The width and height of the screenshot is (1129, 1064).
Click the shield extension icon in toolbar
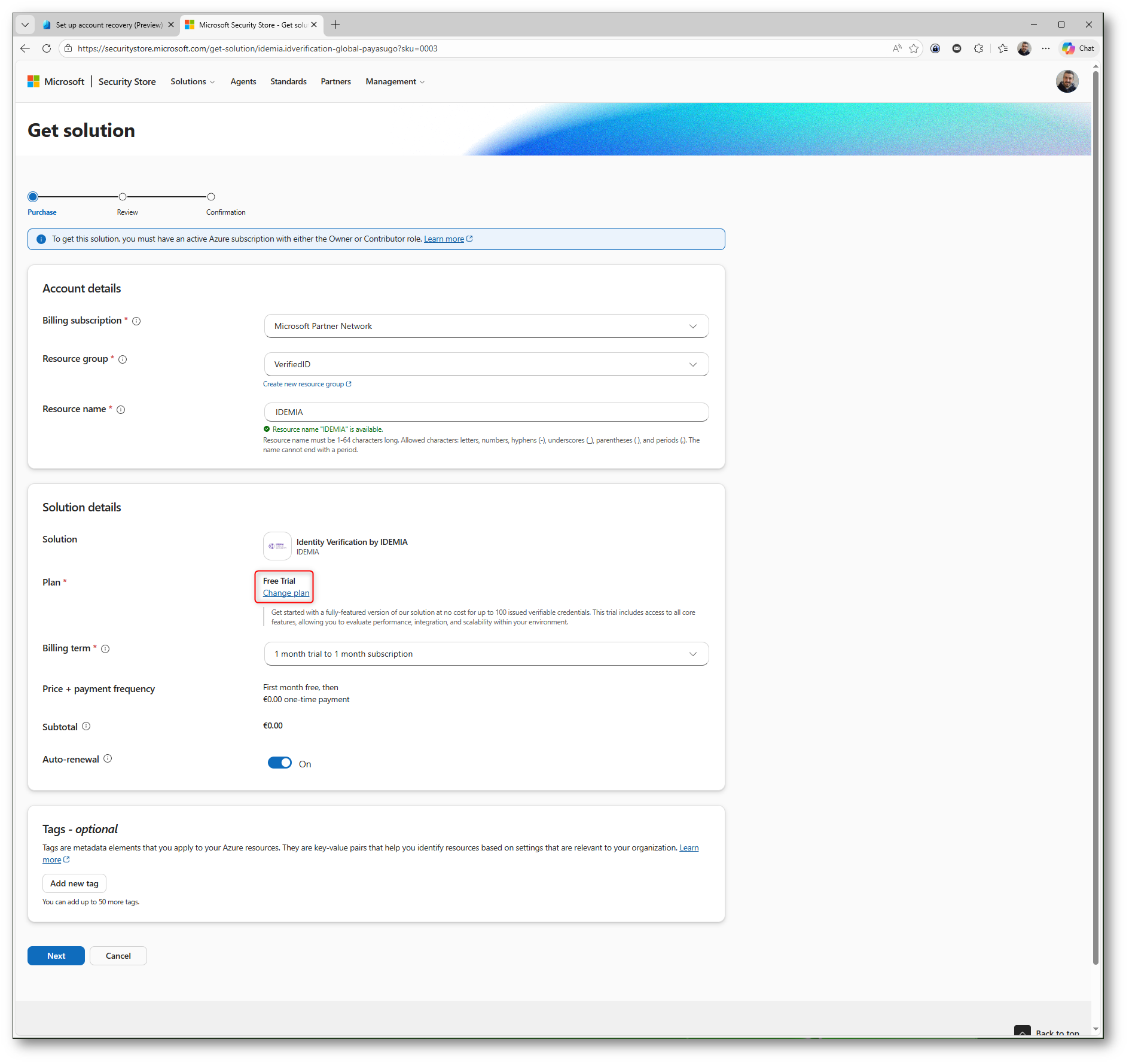pos(935,48)
